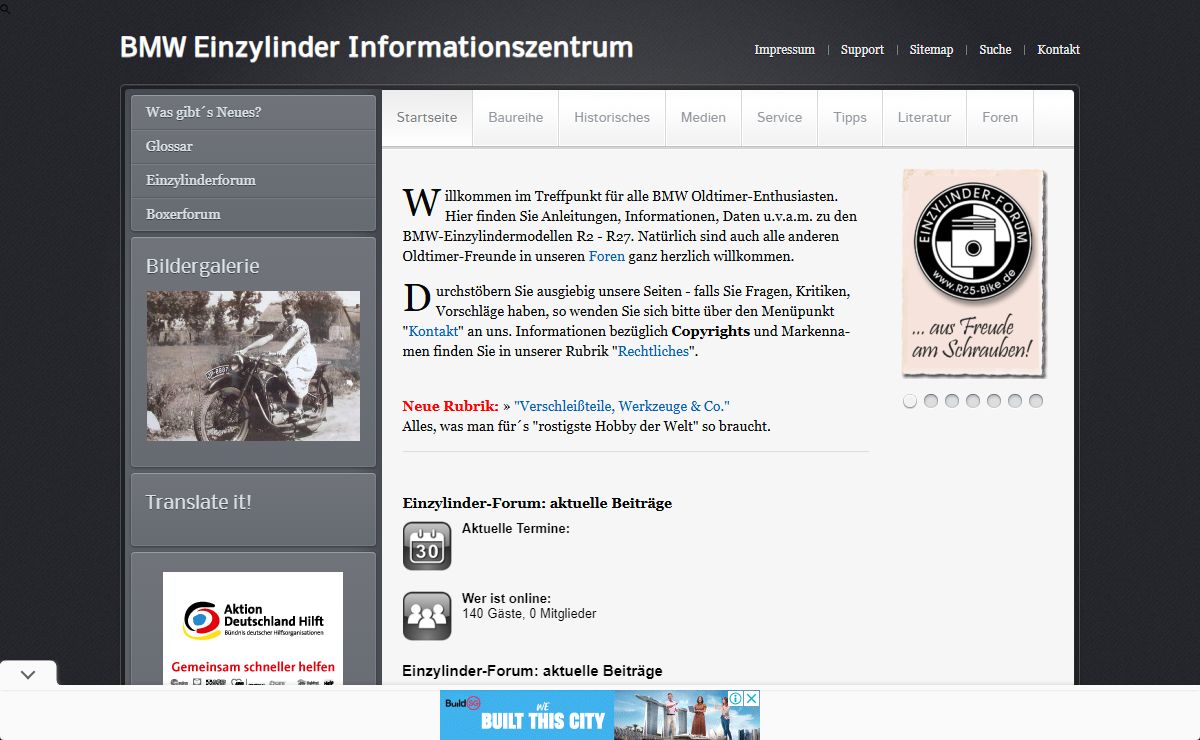Follow the 'Kontakt' link in the paragraph
This screenshot has height=740, width=1200.
(x=433, y=331)
